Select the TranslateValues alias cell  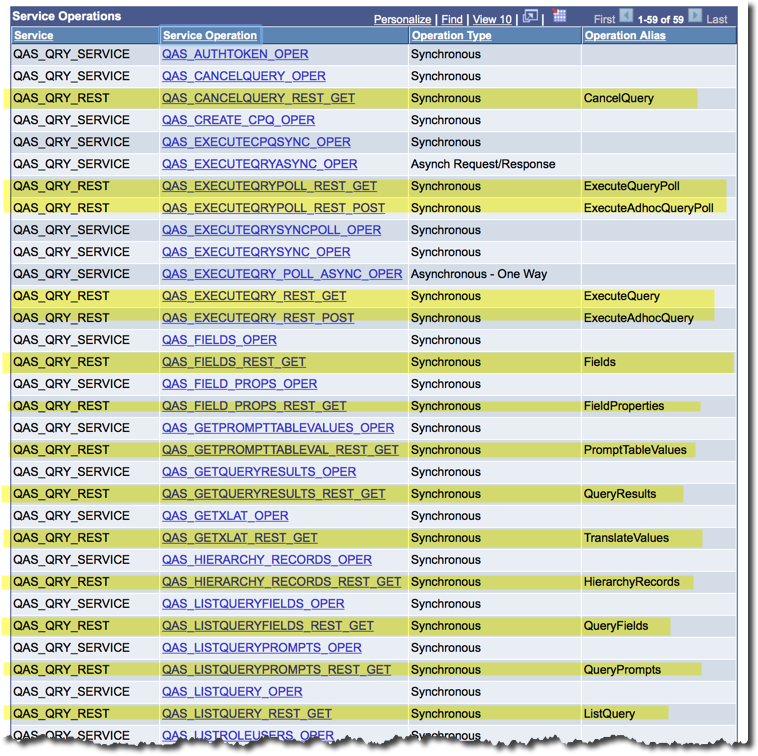click(658, 538)
